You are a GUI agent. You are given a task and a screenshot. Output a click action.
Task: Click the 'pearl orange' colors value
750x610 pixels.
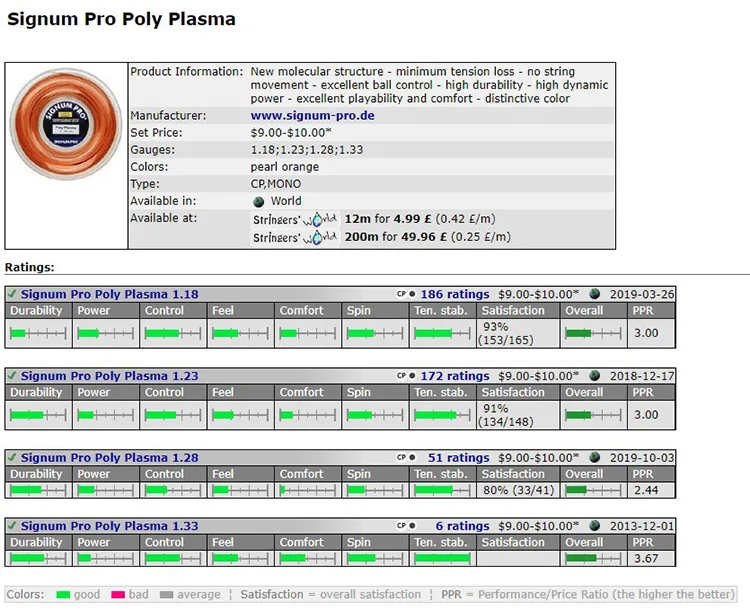[285, 167]
